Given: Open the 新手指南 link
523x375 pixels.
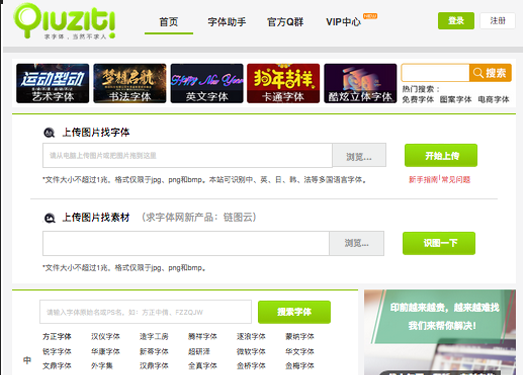Looking at the screenshot, I should coord(423,179).
